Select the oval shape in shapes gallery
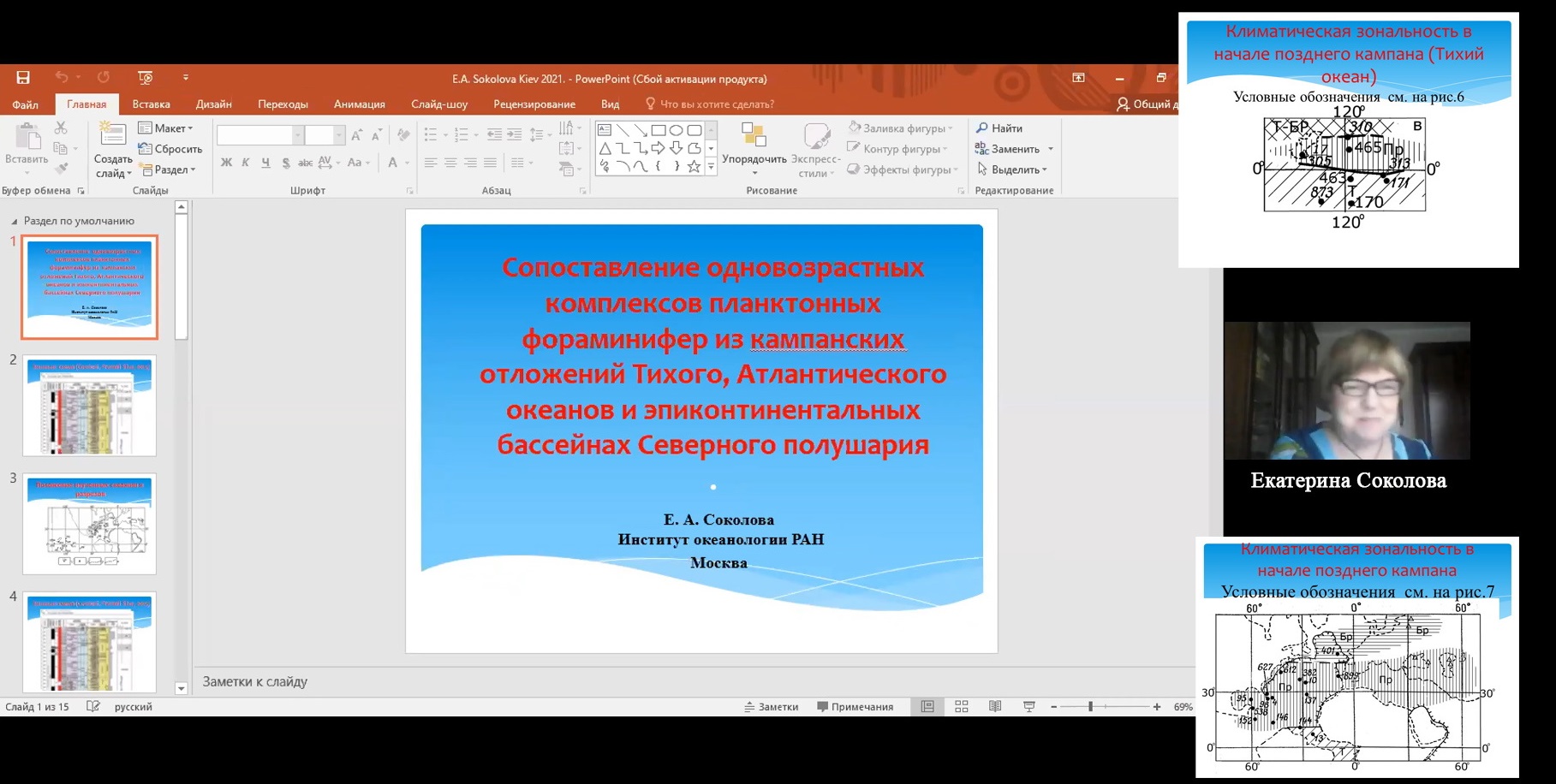 677,130
